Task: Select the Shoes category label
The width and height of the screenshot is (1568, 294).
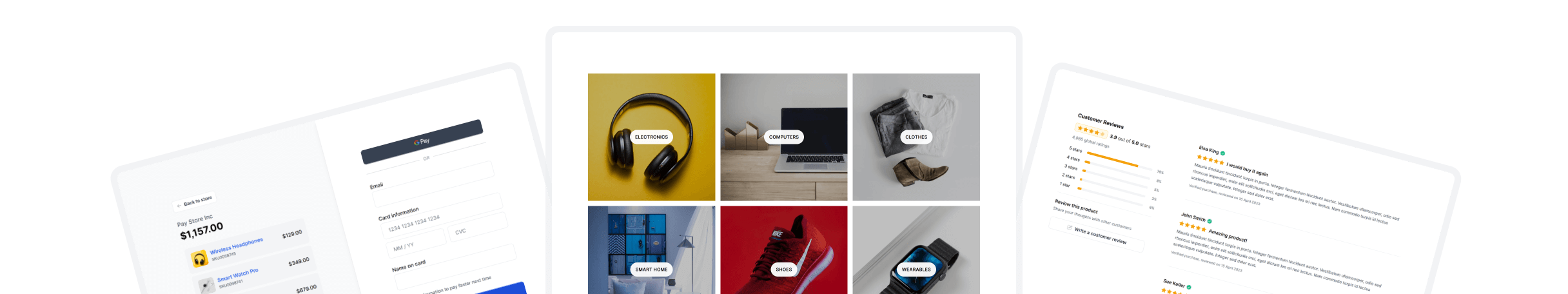Action: point(784,269)
